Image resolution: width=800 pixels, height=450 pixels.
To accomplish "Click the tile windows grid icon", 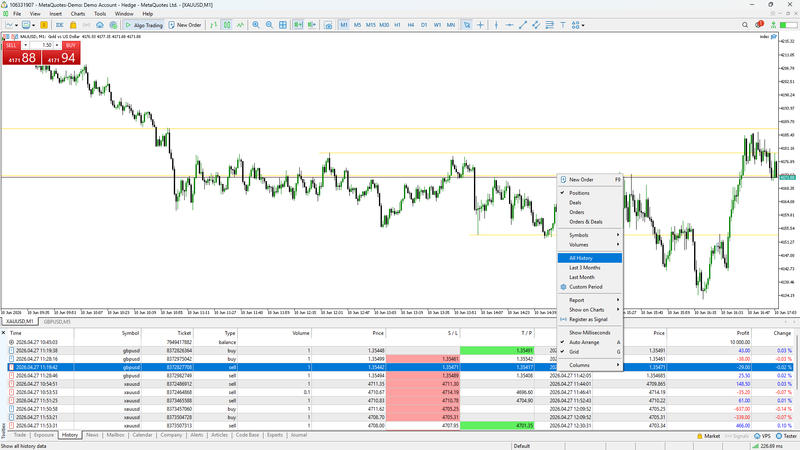I will click(283, 24).
